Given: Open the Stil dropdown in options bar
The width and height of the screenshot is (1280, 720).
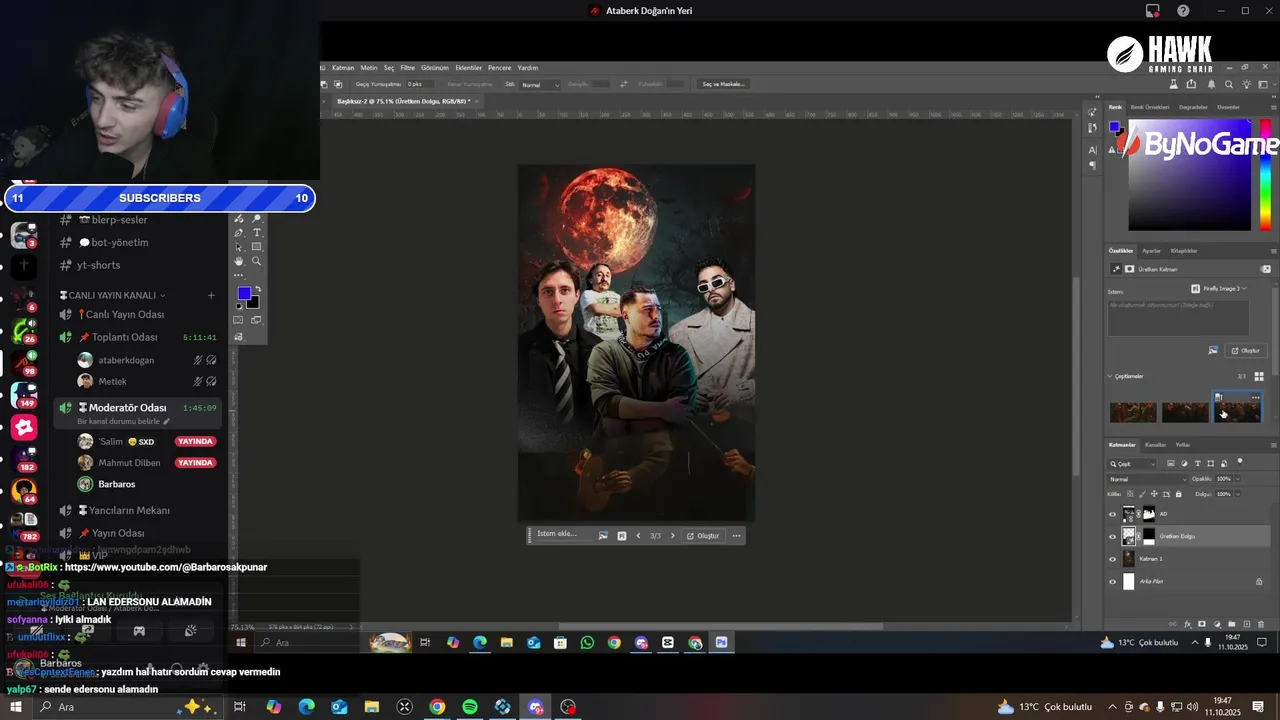Looking at the screenshot, I should pyautogui.click(x=541, y=85).
